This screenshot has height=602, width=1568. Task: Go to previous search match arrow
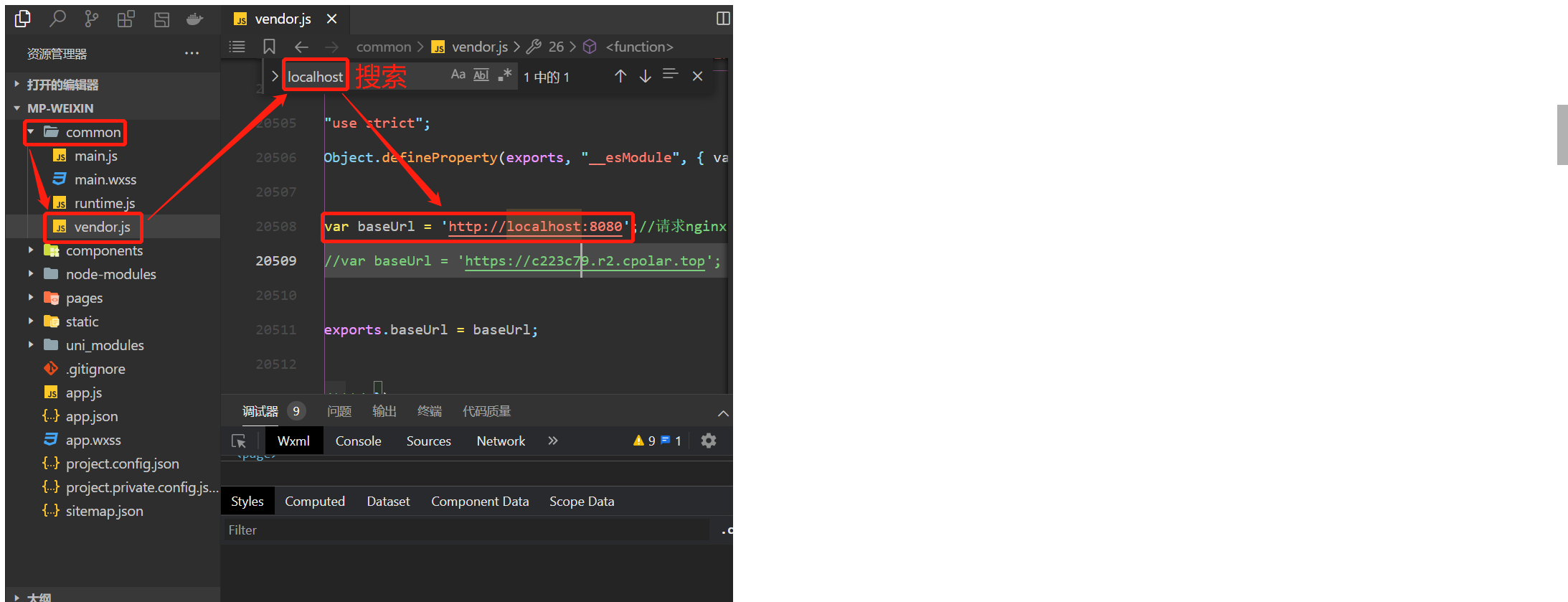(620, 76)
